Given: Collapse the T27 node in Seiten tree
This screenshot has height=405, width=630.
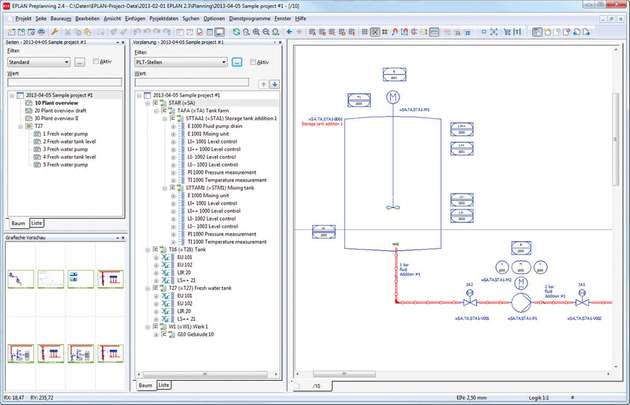Looking at the screenshot, I should (20, 126).
